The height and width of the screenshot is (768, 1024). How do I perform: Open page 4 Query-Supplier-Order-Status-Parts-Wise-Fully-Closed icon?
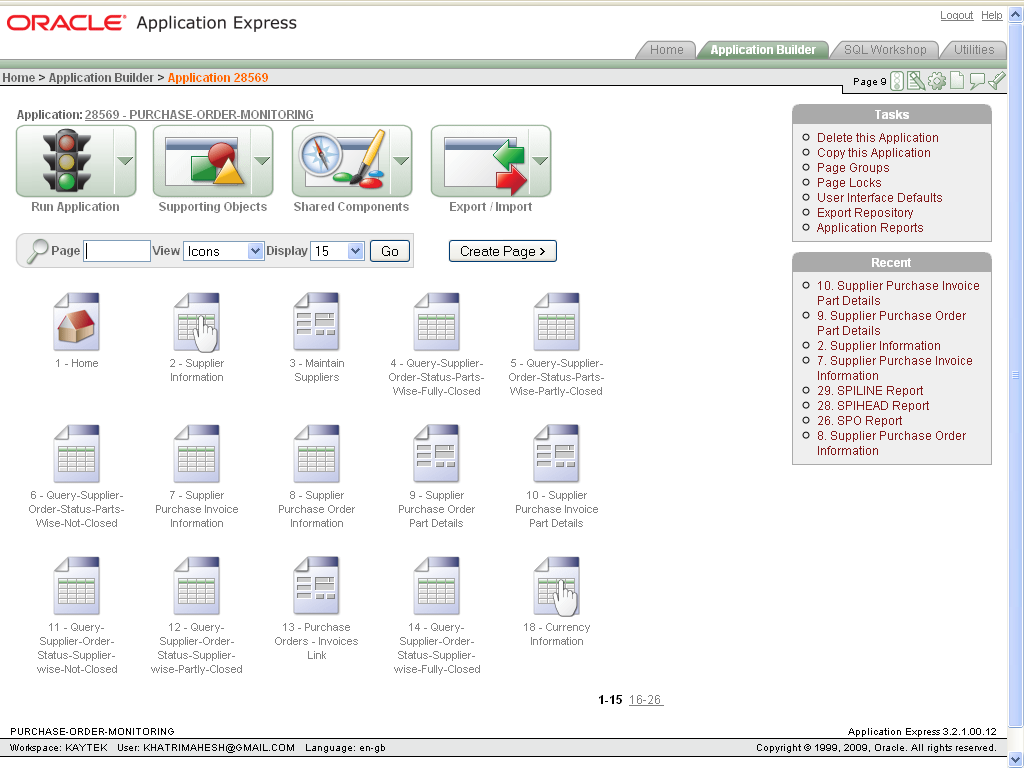pos(437,321)
